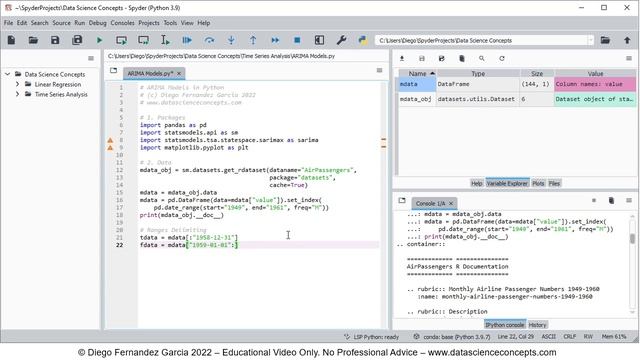This screenshot has height=360, width=640.
Task: Import data in Variable Explorer
Action: 402,59
